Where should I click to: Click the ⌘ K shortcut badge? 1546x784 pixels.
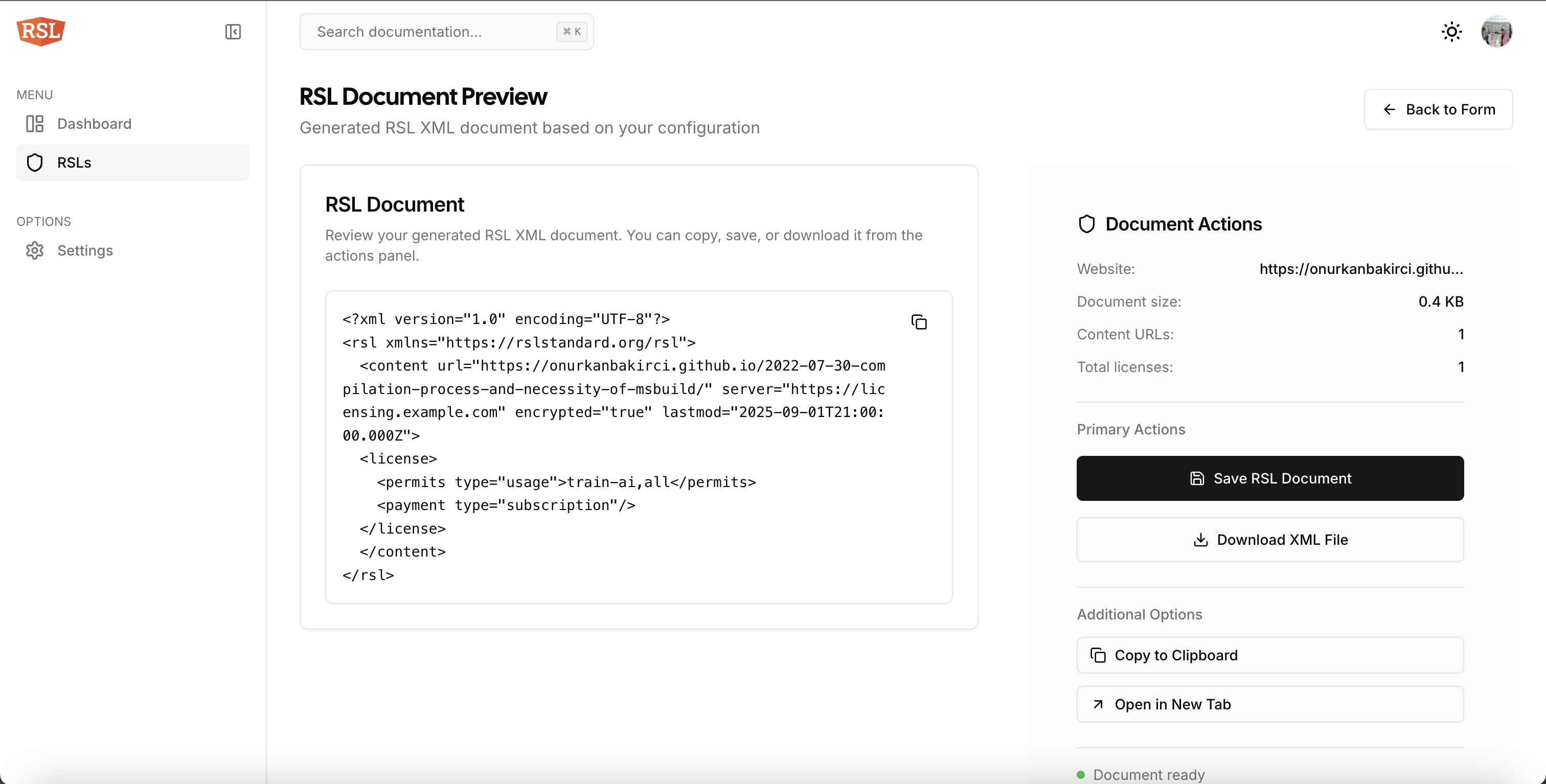click(572, 32)
